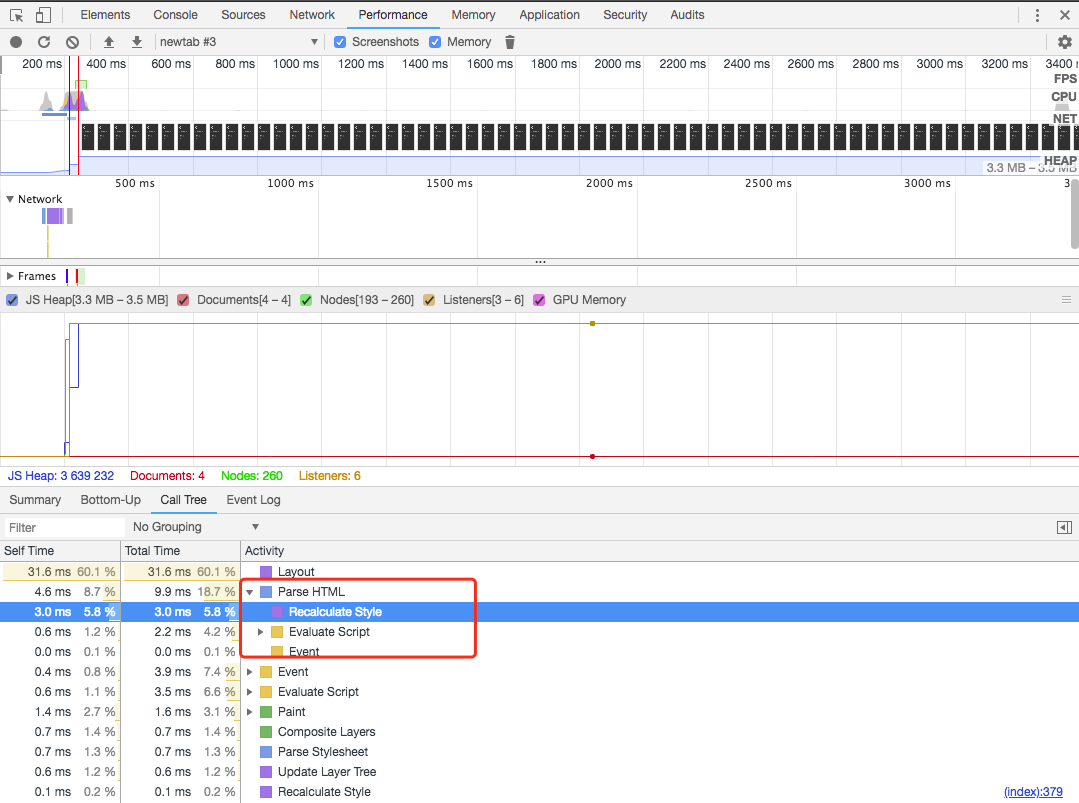Open the memory counters menu icon

1067,300
